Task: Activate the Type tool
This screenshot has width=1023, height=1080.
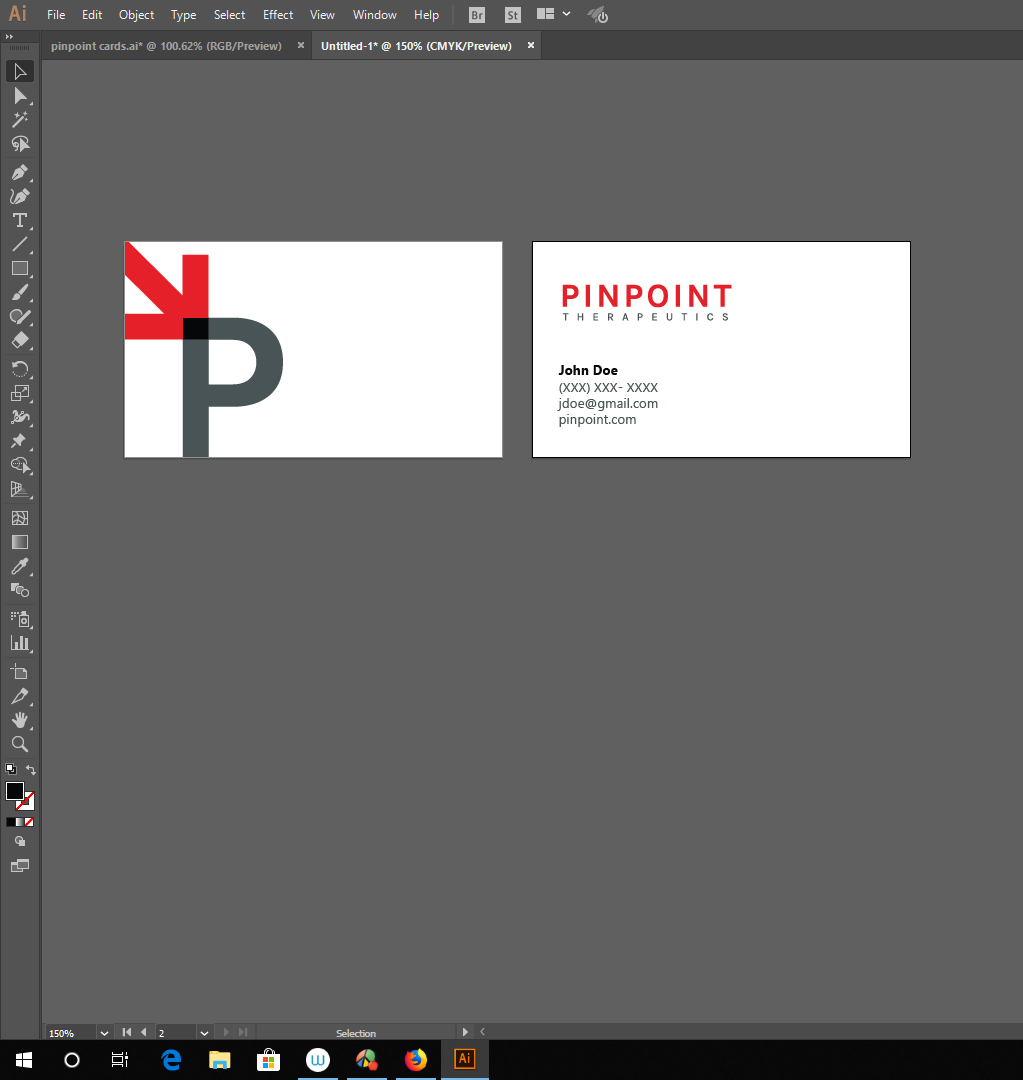Action: pyautogui.click(x=19, y=220)
